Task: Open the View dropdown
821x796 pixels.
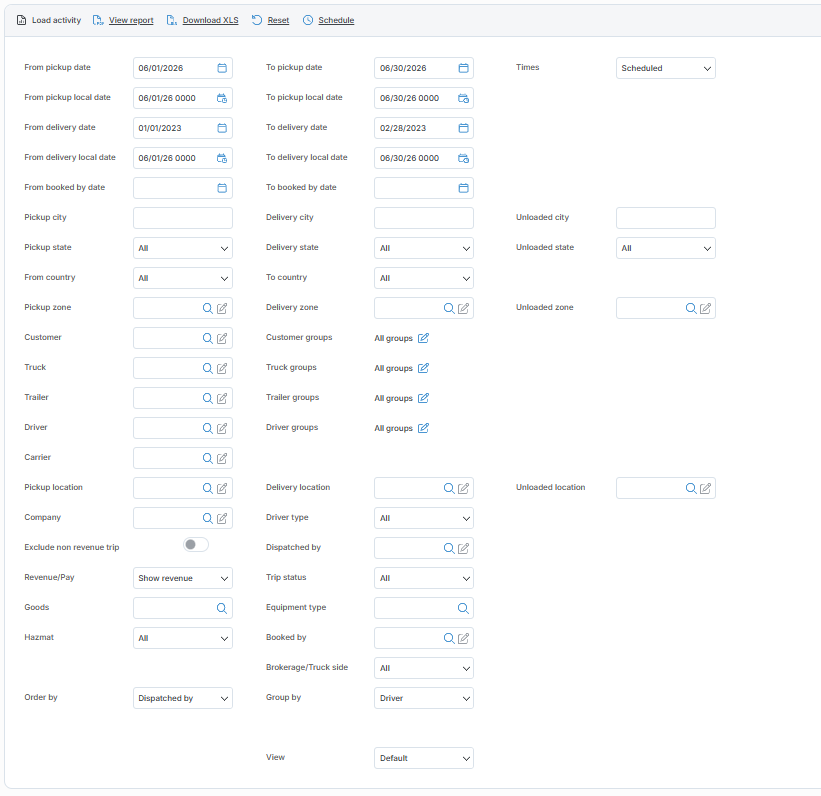Action: (x=424, y=758)
